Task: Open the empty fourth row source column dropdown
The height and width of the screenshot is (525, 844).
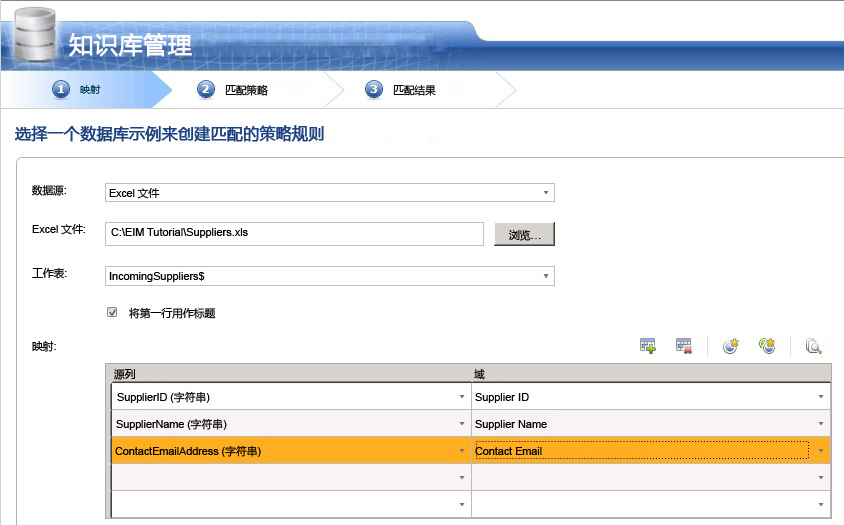Action: pyautogui.click(x=462, y=478)
